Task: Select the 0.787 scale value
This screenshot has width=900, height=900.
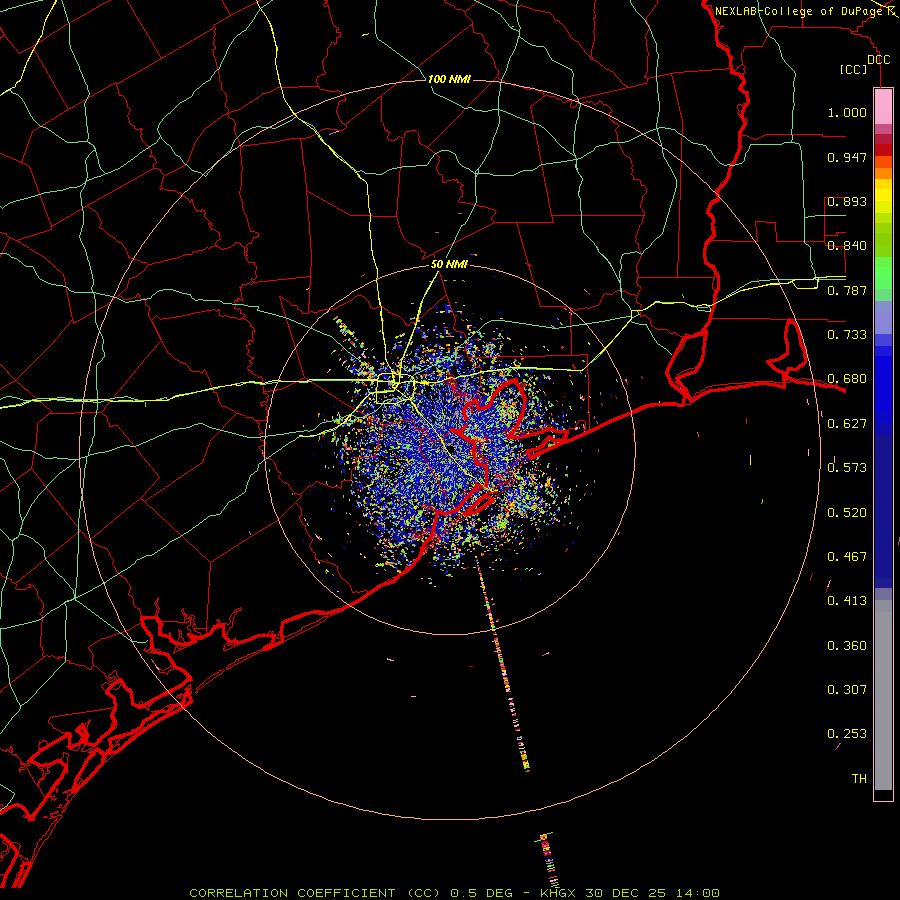Action: pyautogui.click(x=847, y=290)
